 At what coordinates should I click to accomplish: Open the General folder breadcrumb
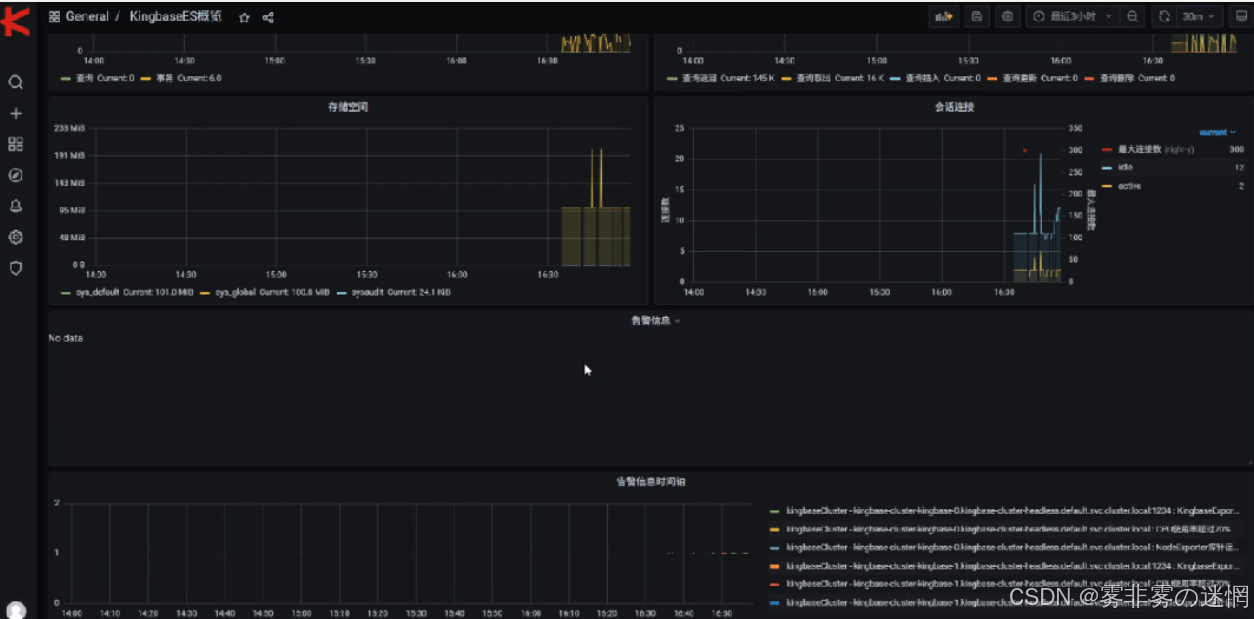coord(87,17)
